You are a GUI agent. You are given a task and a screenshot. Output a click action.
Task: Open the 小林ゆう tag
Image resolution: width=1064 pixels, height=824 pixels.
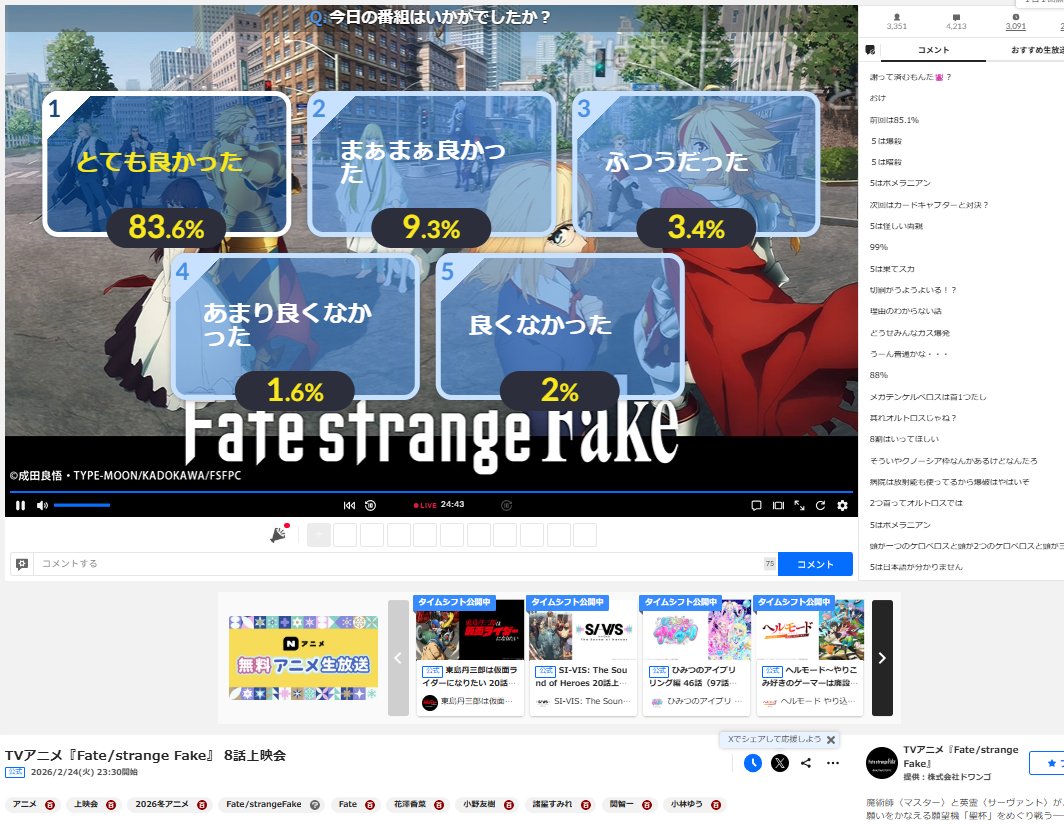point(687,804)
